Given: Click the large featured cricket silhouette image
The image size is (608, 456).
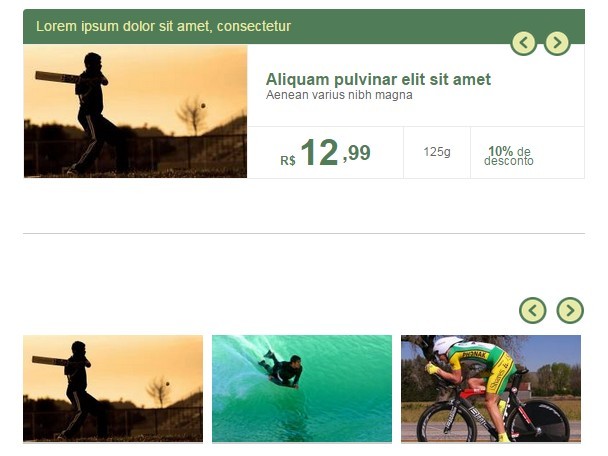Looking at the screenshot, I should click(135, 111).
